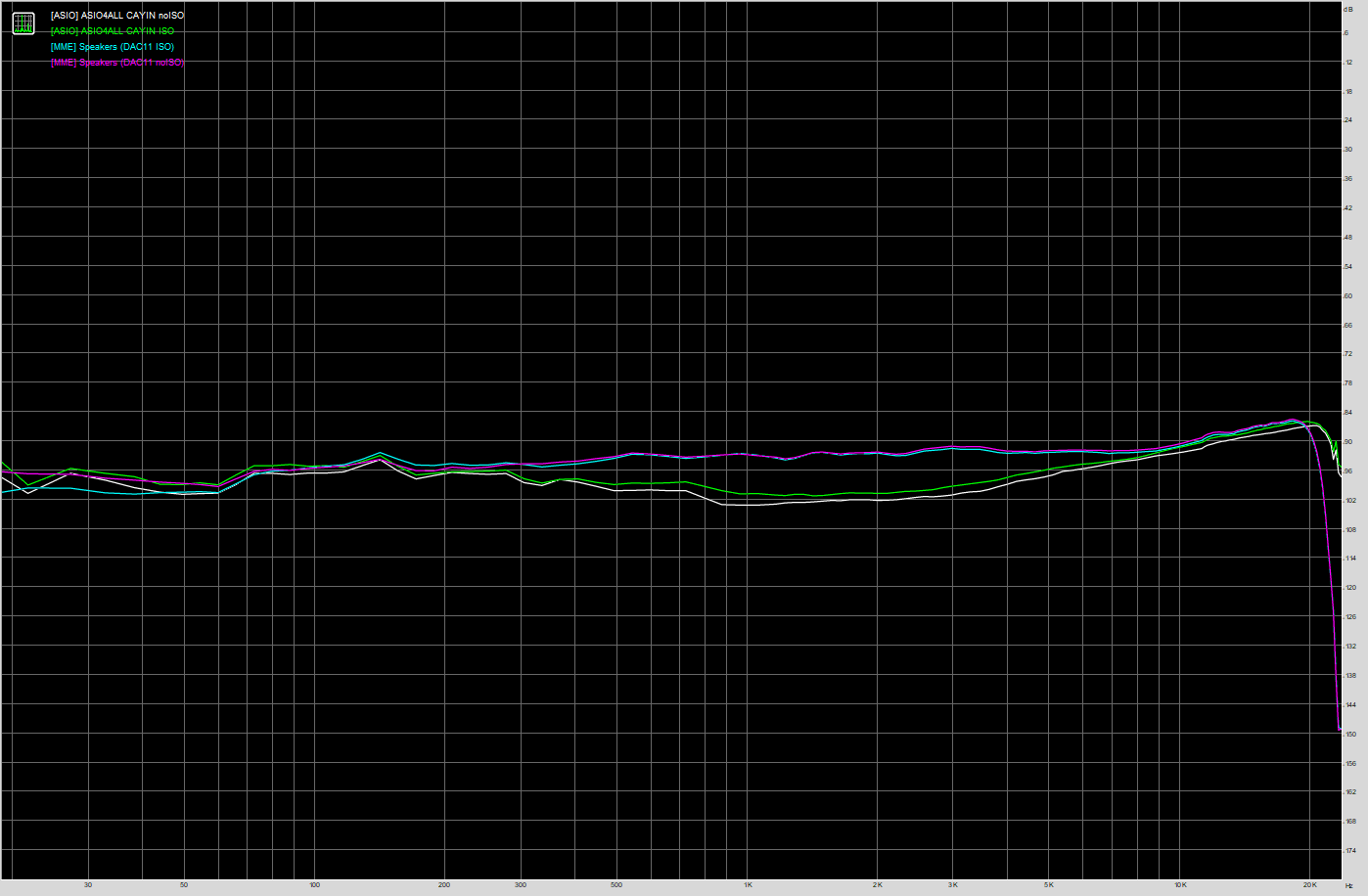The width and height of the screenshot is (1368, 896).
Task: Click the 10K frequency axis label
Action: pyautogui.click(x=1180, y=885)
